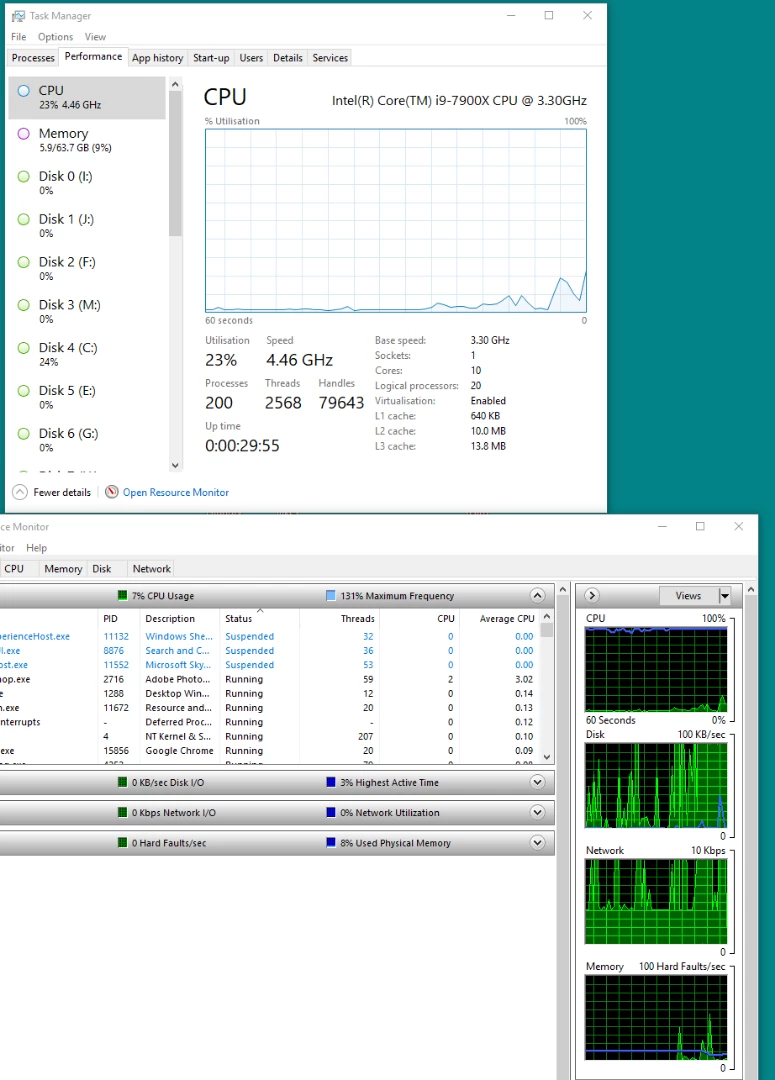Select the CPU ring icon in sidebar
Image resolution: width=775 pixels, height=1080 pixels.
click(24, 91)
